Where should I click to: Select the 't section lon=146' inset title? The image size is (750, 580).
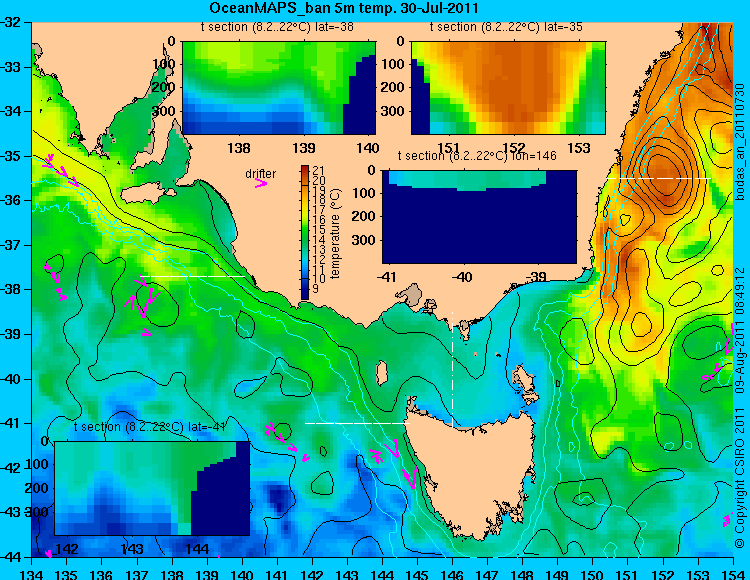click(x=477, y=156)
